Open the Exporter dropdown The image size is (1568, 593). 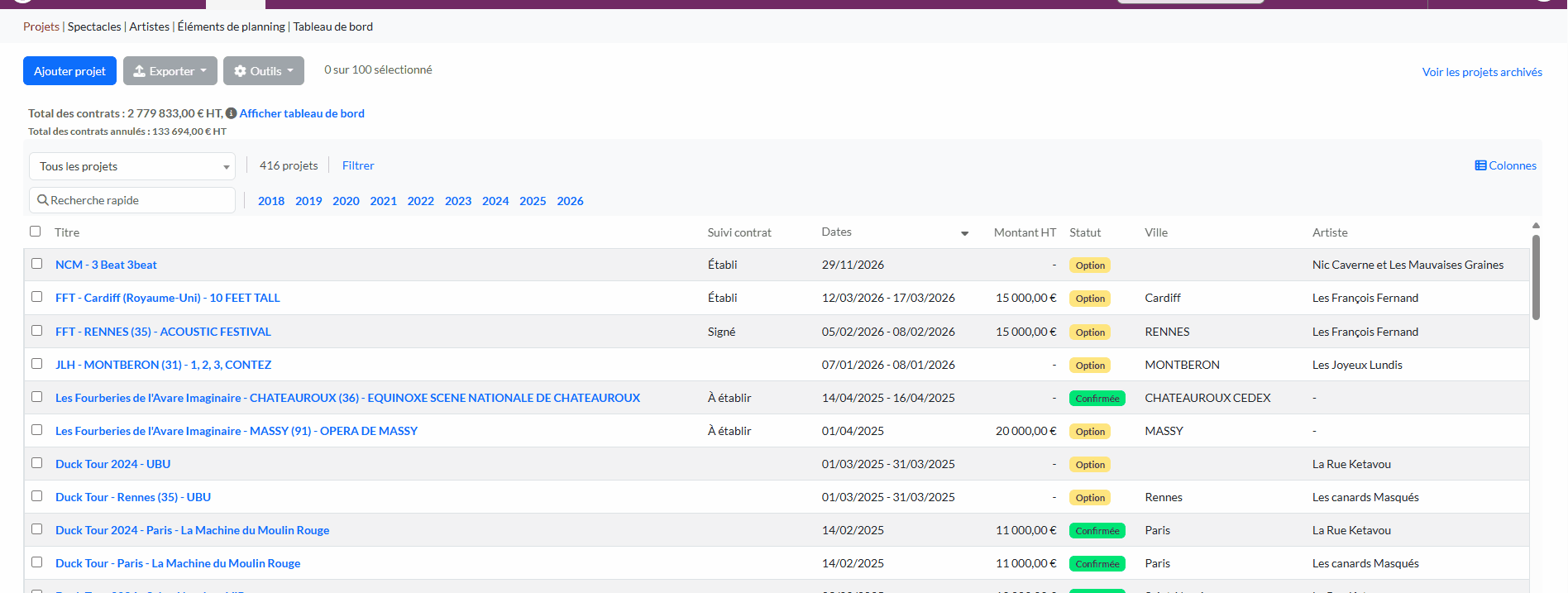click(x=170, y=71)
